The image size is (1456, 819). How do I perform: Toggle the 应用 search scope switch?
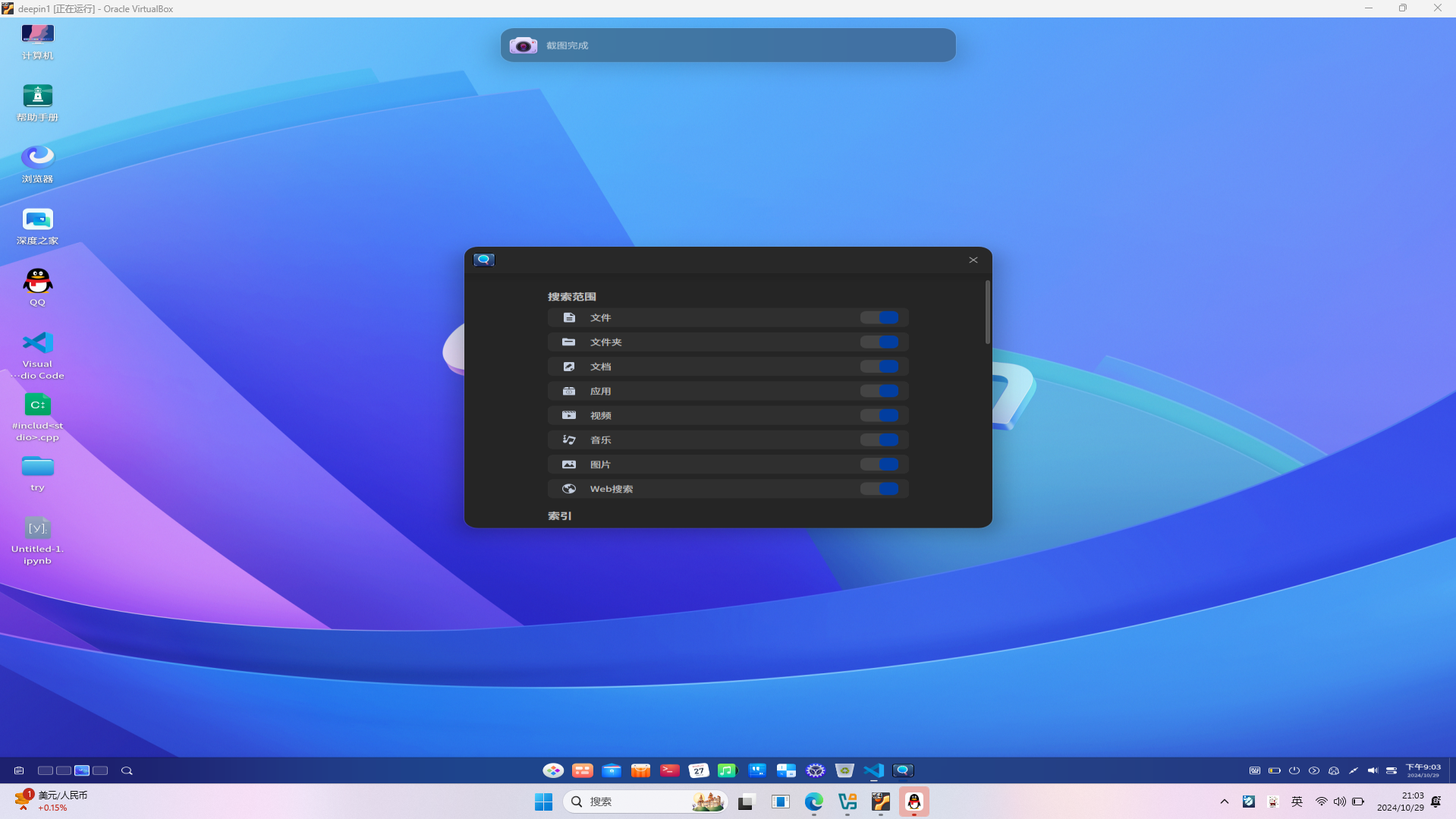[879, 391]
